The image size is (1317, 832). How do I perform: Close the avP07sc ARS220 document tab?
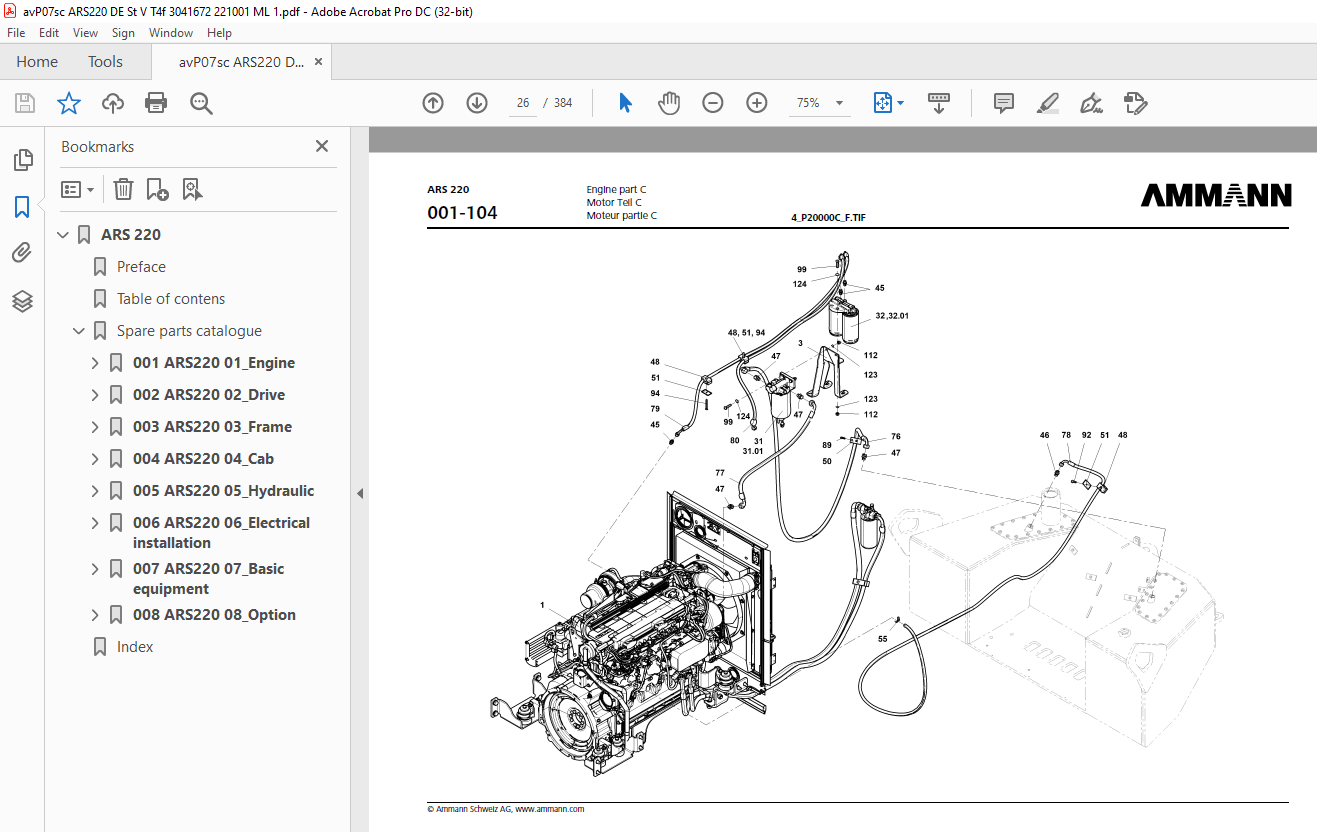tap(318, 62)
